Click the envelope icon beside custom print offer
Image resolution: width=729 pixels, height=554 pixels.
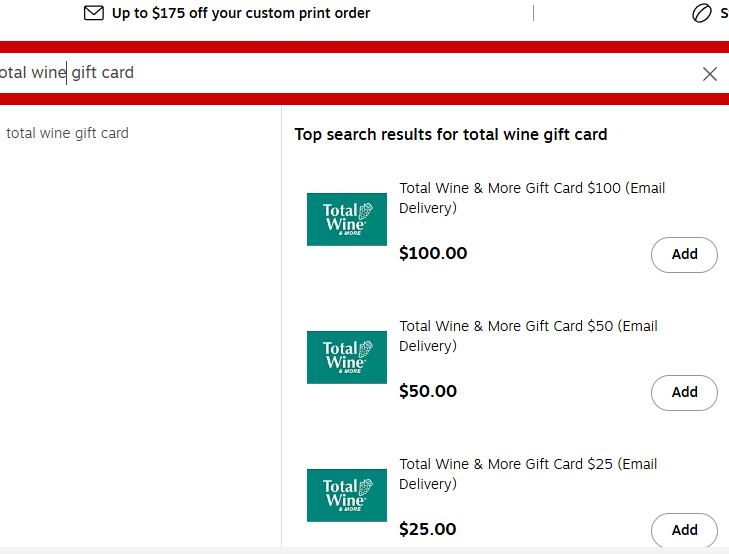pos(93,13)
